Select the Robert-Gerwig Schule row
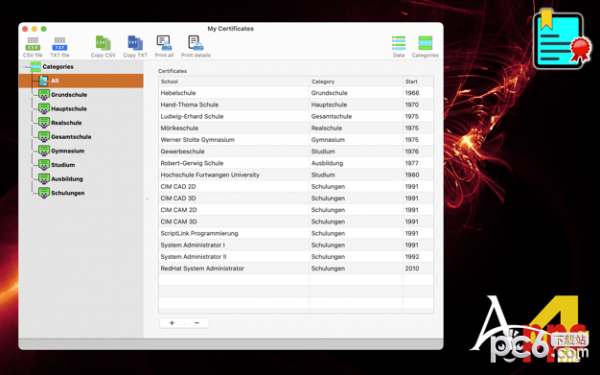This screenshot has width=600, height=375. (x=296, y=163)
